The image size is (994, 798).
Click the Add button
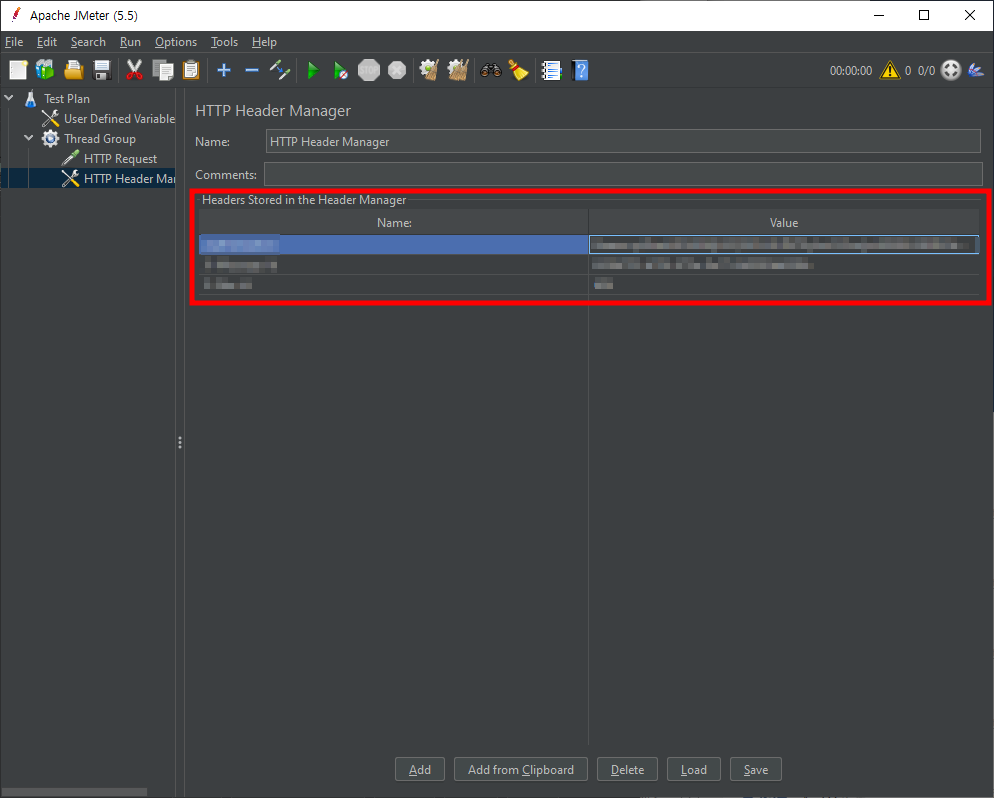coord(420,769)
